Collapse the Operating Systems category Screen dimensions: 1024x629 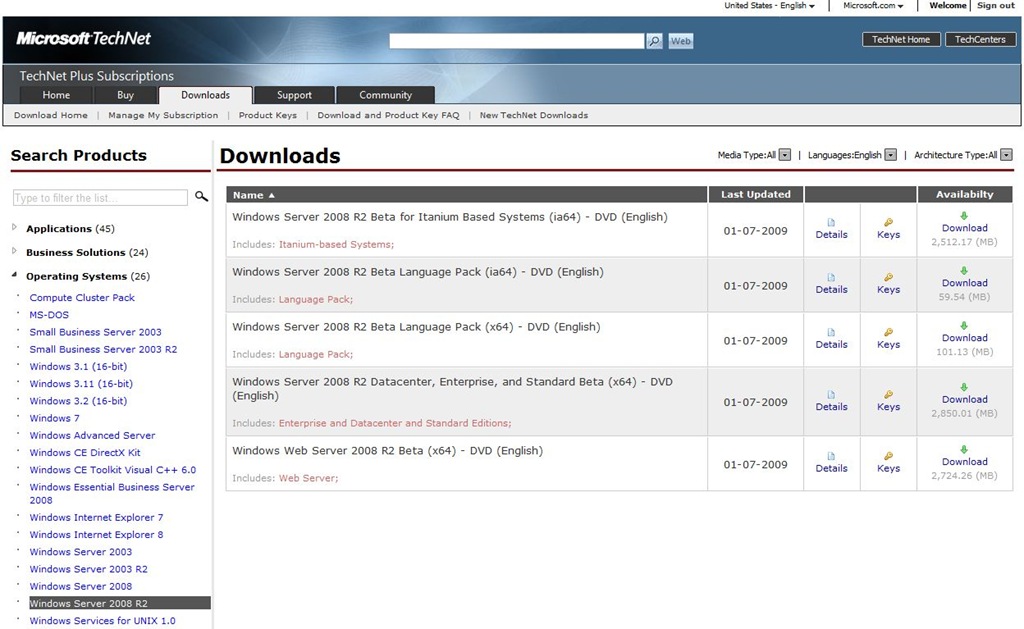point(14,275)
